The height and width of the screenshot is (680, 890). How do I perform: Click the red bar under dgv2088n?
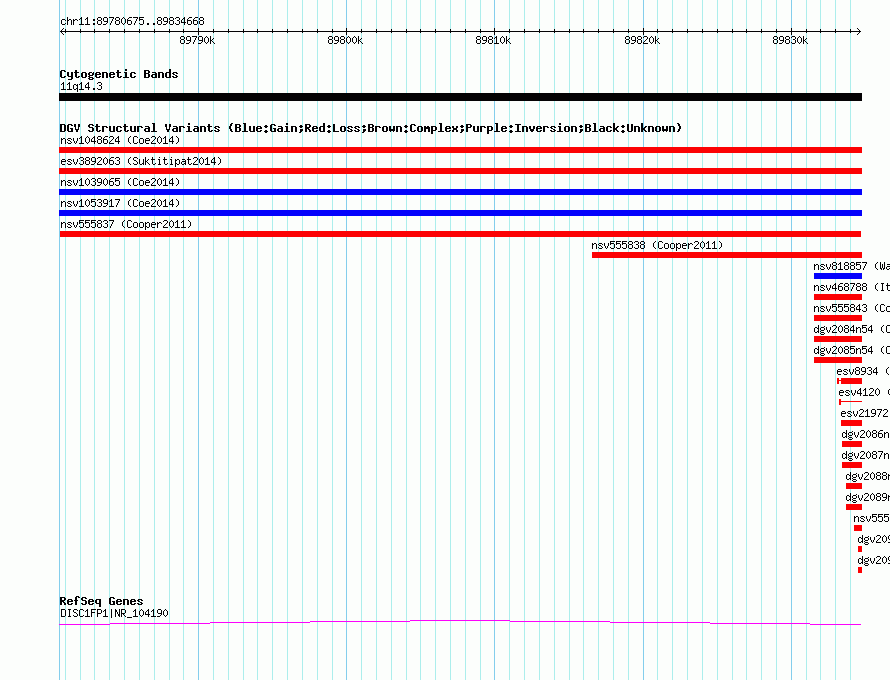tap(854, 486)
